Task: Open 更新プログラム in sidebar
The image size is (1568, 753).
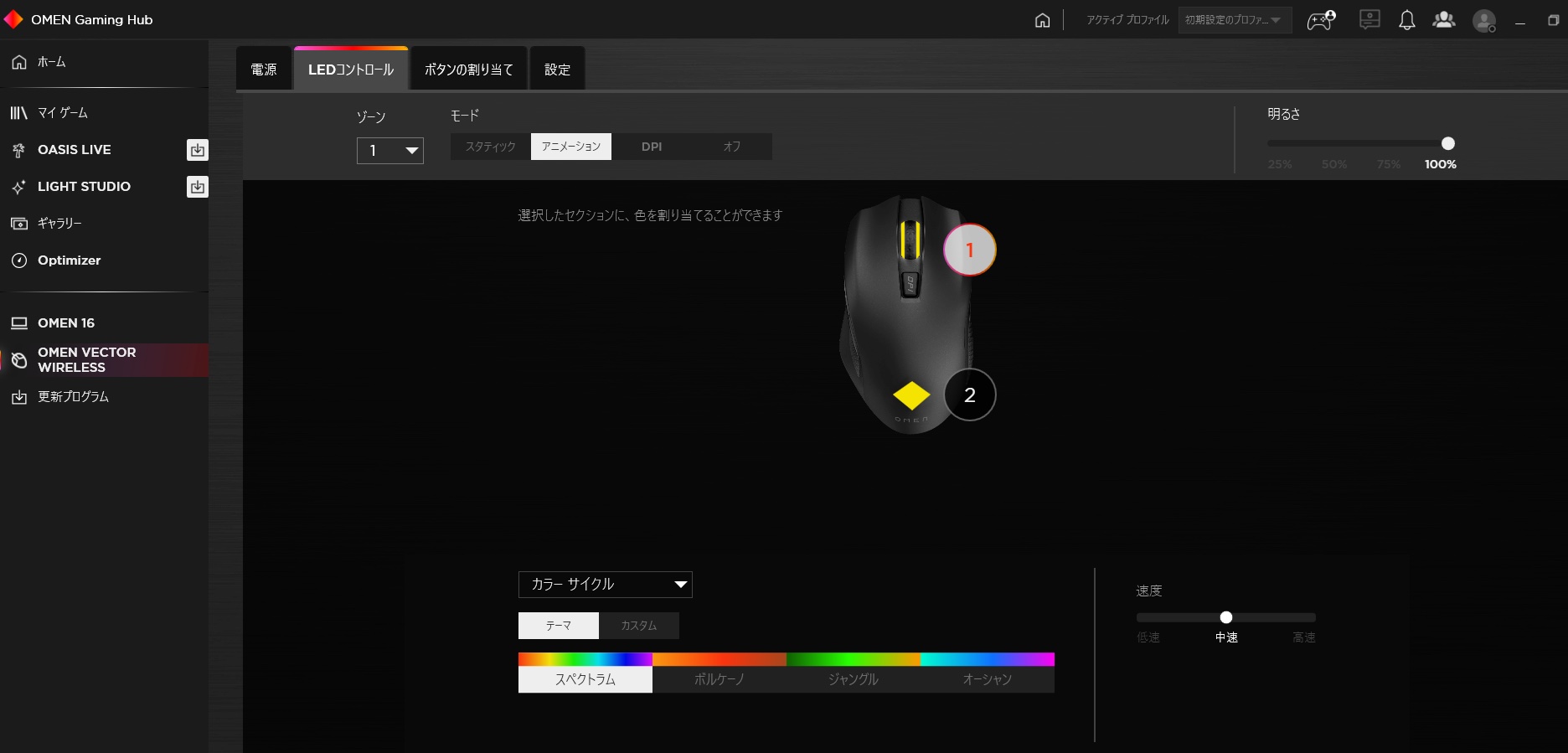Action: coord(104,397)
